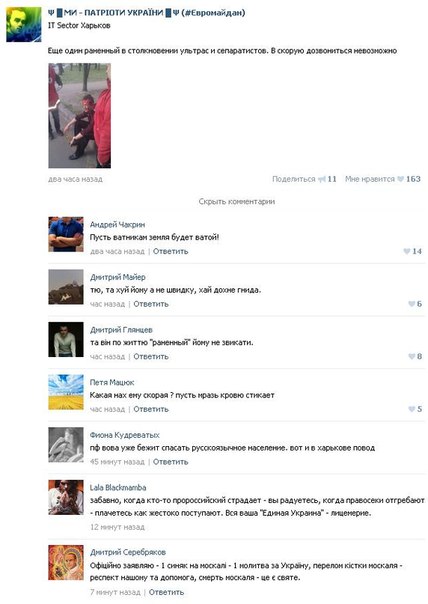Screen dimensions: 428x604
Task: Reply to Дмитрий Серебряков with Ответить
Action: (166, 592)
